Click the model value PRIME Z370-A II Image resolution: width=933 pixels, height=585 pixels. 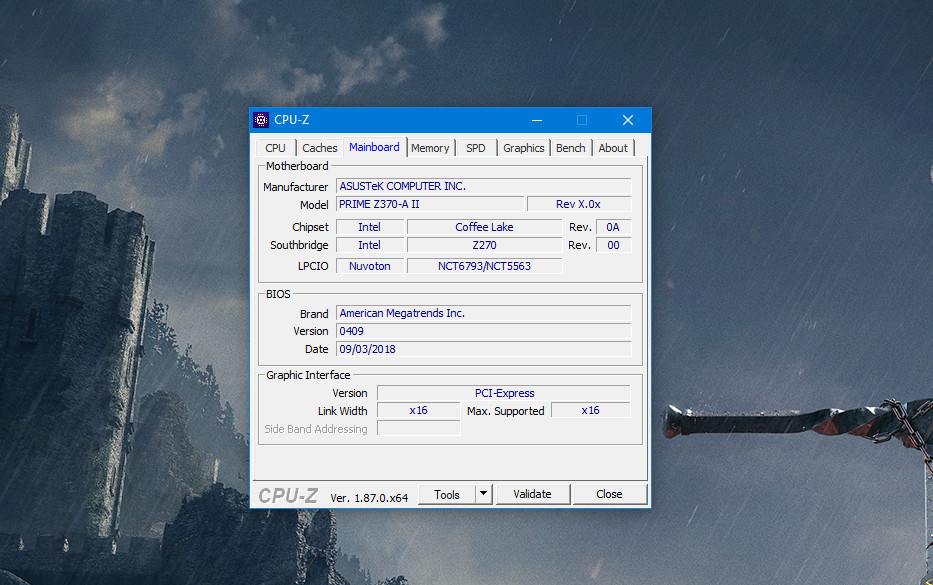tap(430, 204)
